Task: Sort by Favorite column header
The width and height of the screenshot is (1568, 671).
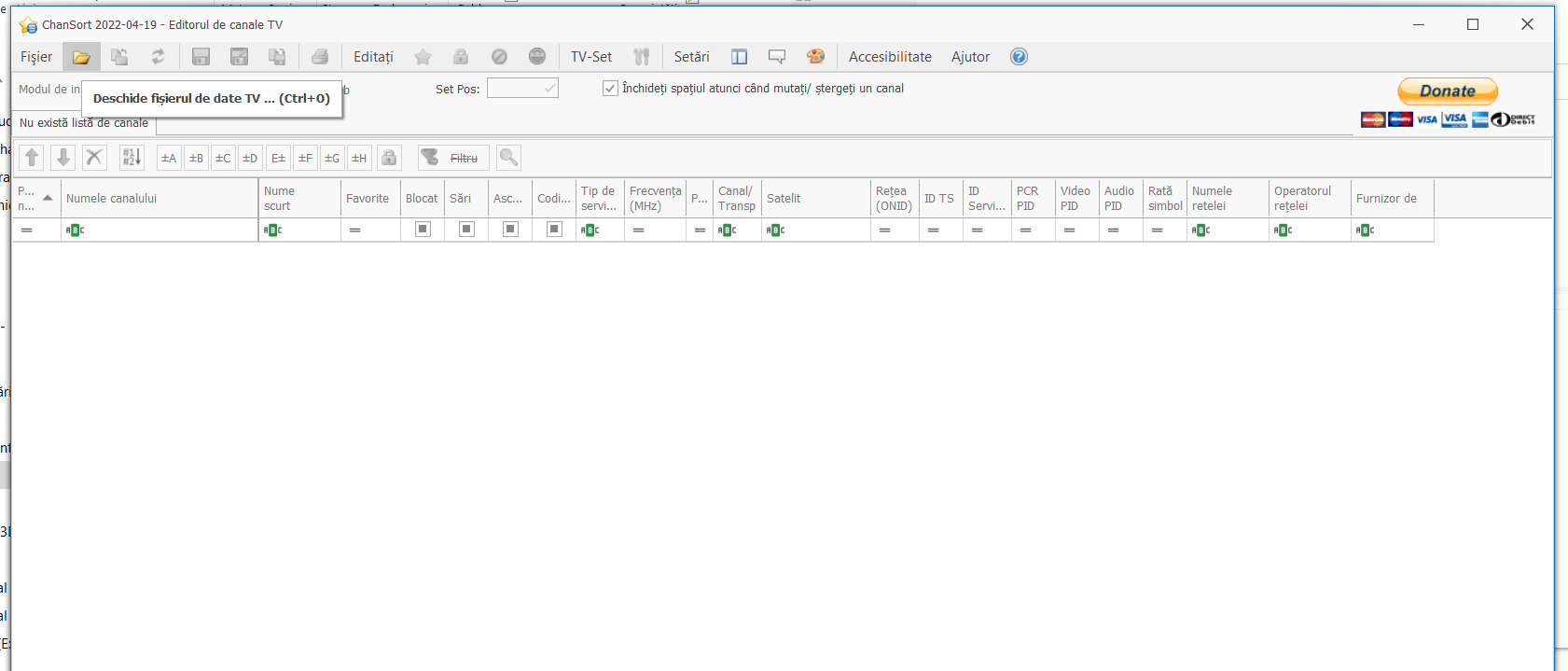Action: pyautogui.click(x=370, y=198)
